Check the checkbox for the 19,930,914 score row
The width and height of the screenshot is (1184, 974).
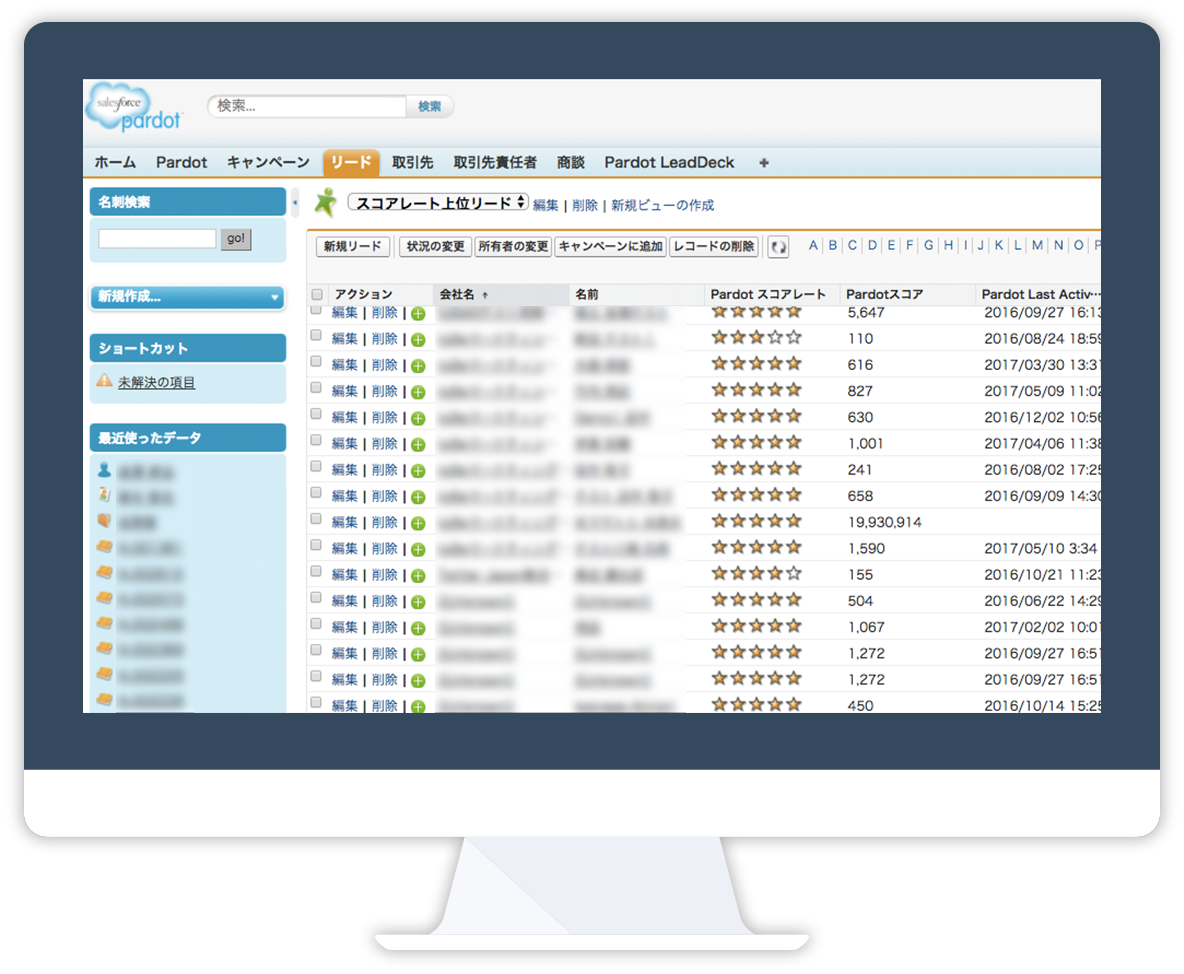click(316, 519)
